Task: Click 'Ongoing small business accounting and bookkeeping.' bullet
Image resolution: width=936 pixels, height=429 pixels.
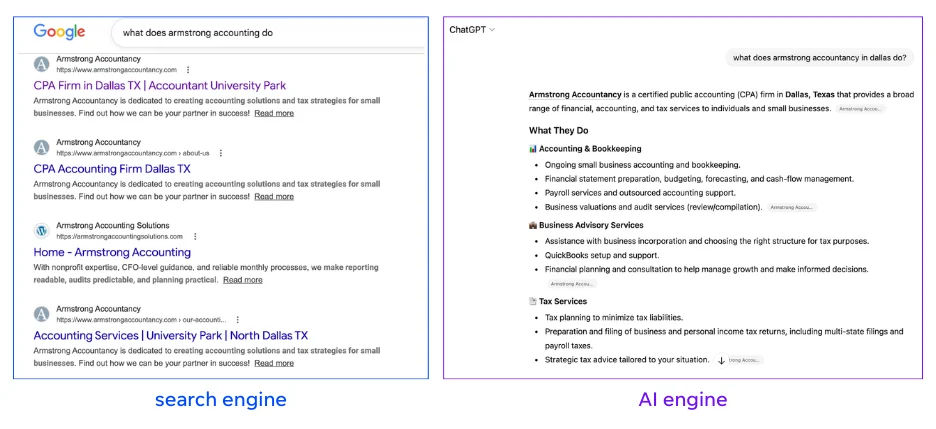Action: click(x=642, y=165)
